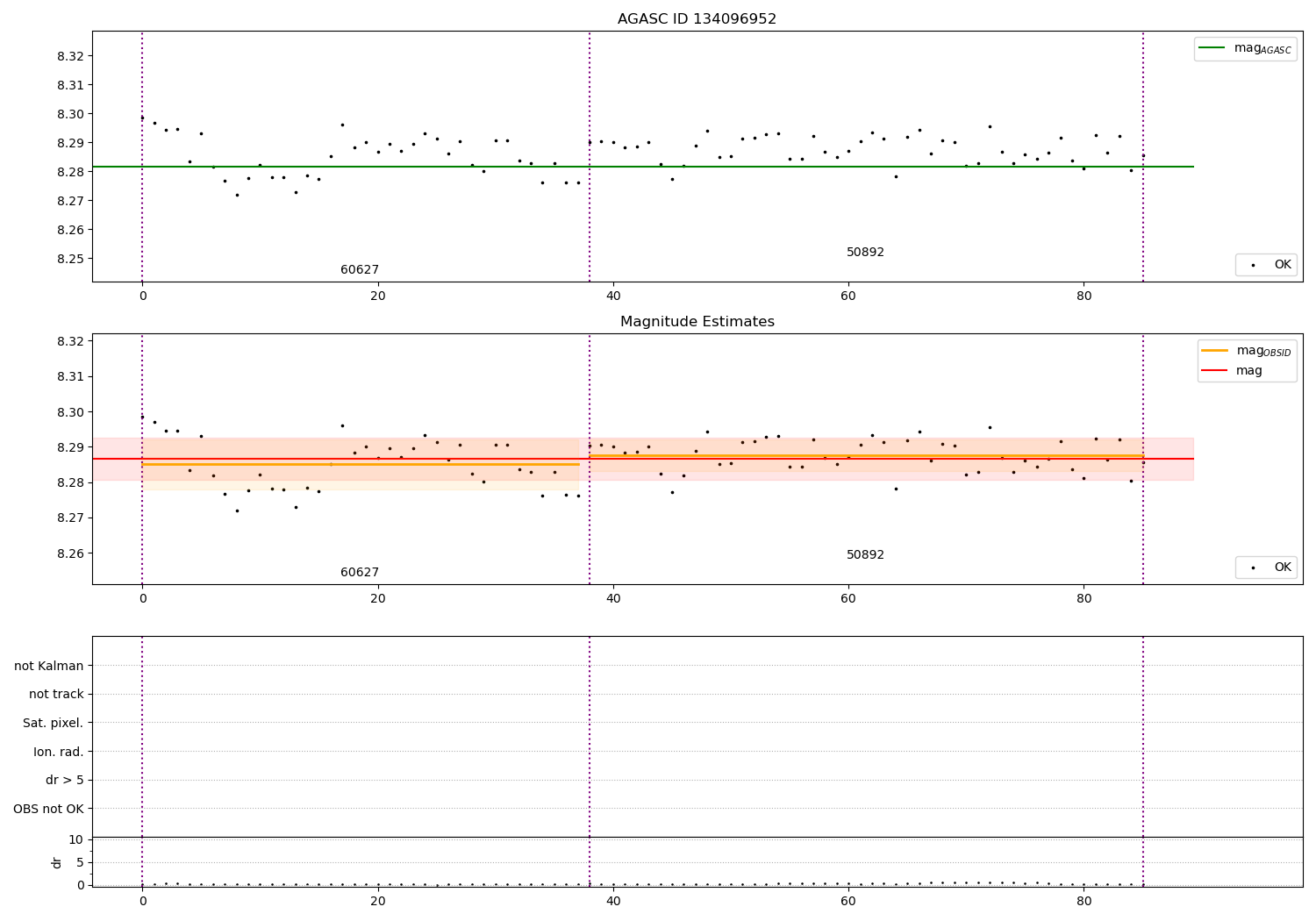Click the x-axis tick 20 under middle plot

[377, 598]
